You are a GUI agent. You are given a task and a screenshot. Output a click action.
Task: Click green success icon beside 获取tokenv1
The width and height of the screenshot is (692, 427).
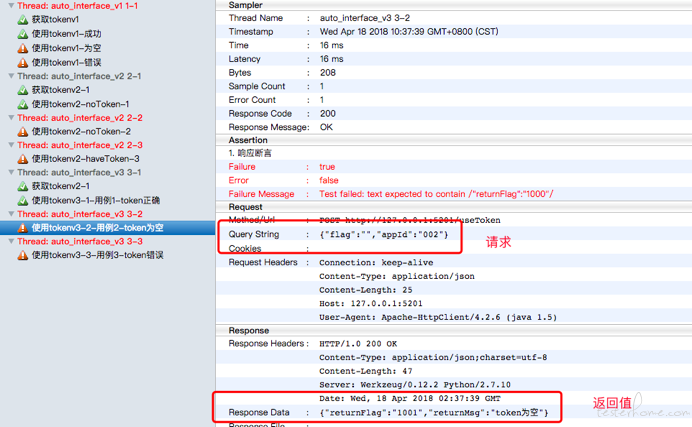click(x=22, y=20)
